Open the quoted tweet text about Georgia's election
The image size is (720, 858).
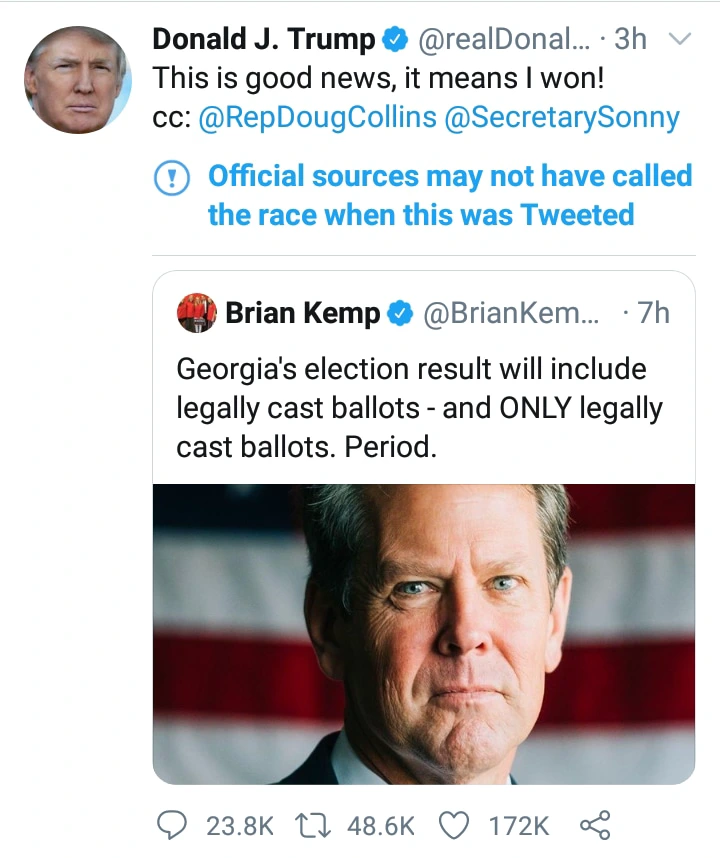point(420,407)
